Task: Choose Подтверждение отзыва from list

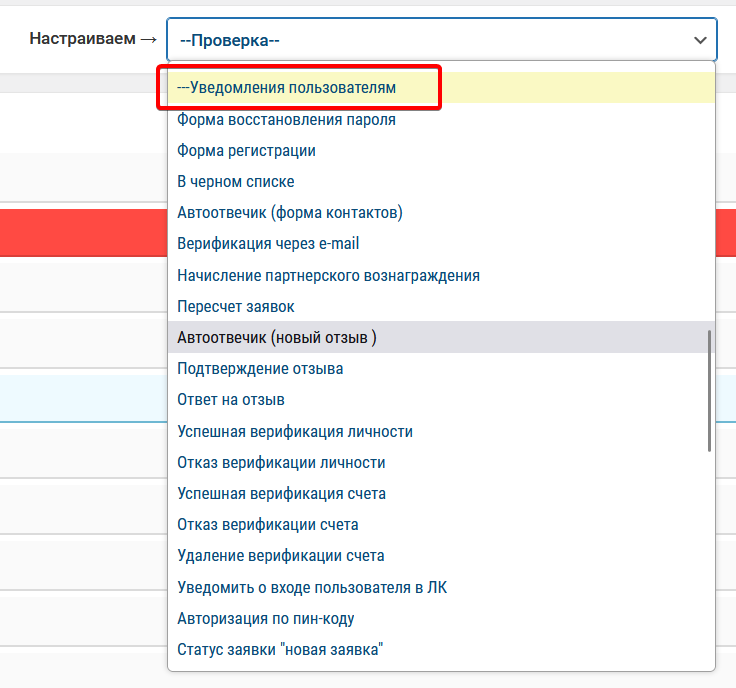Action: (x=260, y=369)
